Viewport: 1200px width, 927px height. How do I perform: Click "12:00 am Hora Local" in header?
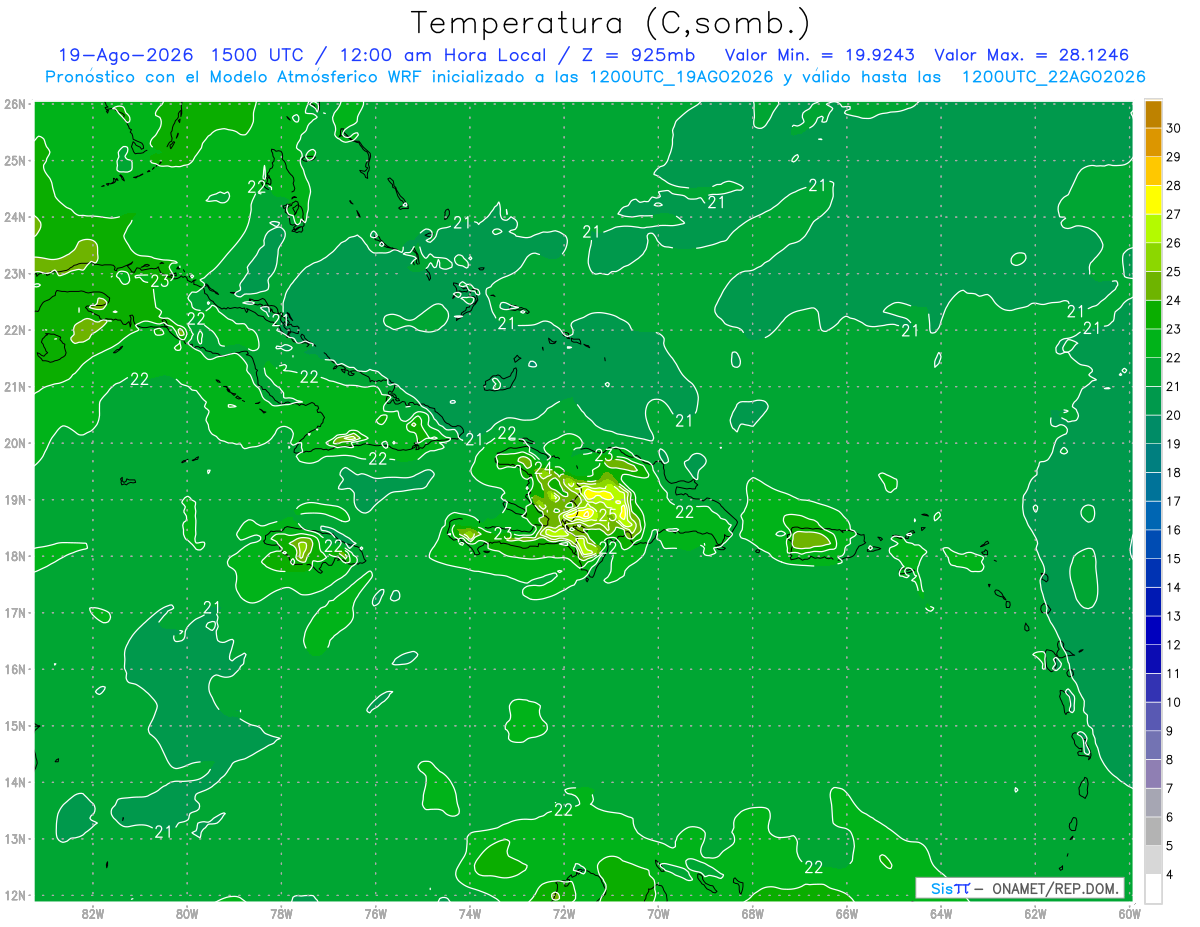coord(441,55)
